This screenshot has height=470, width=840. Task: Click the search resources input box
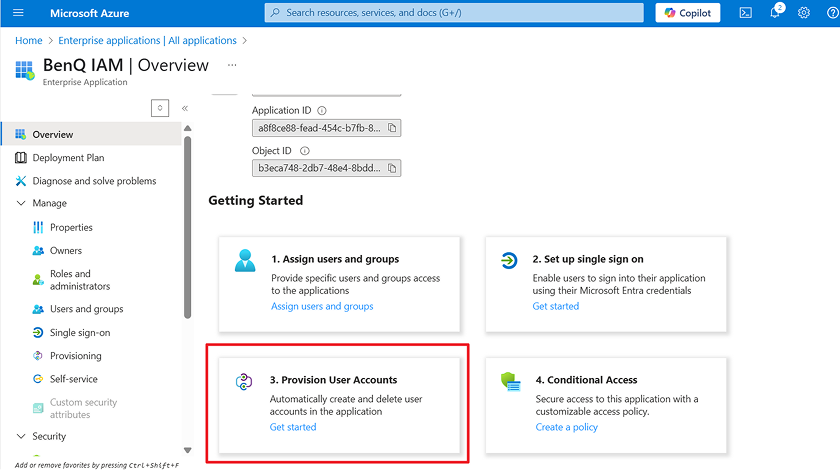tap(455, 13)
